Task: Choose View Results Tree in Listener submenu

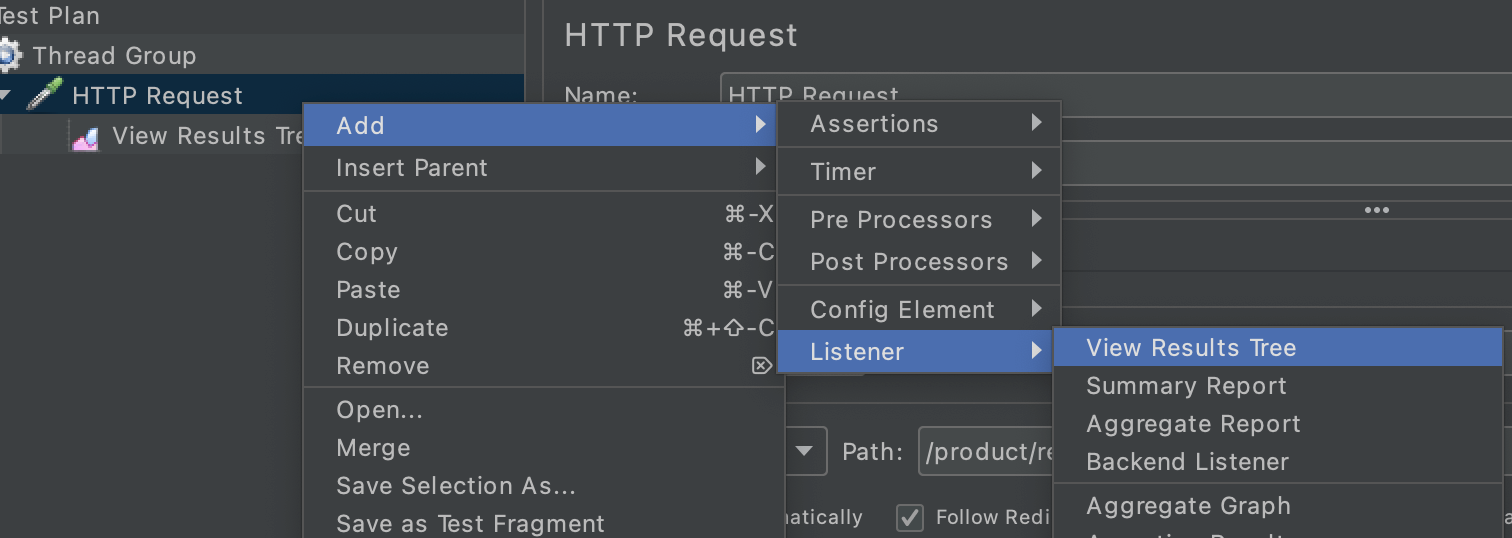Action: click(1191, 348)
